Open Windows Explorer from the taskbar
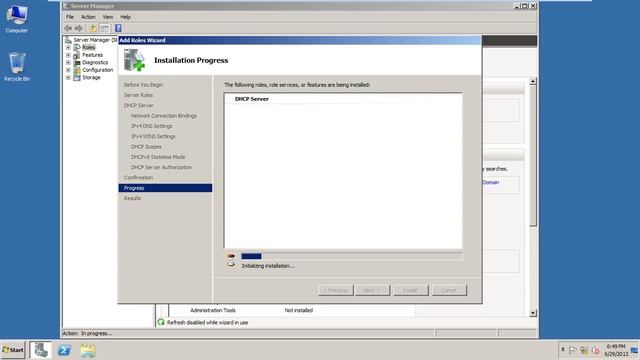Viewport: 640px width, 360px height. (x=88, y=350)
